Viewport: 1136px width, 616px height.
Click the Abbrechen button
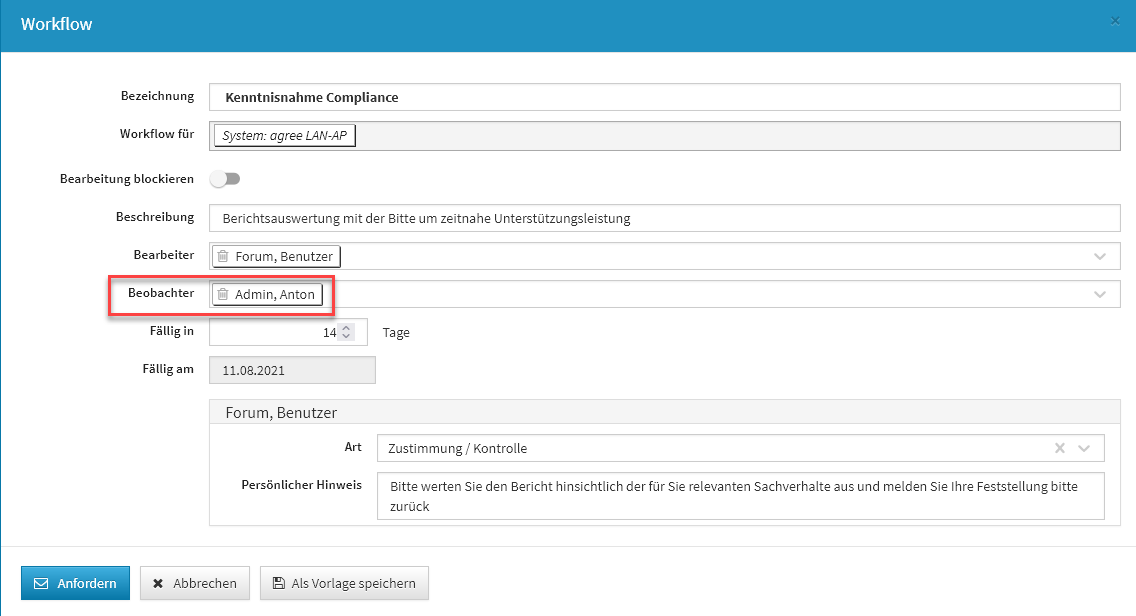(x=195, y=584)
